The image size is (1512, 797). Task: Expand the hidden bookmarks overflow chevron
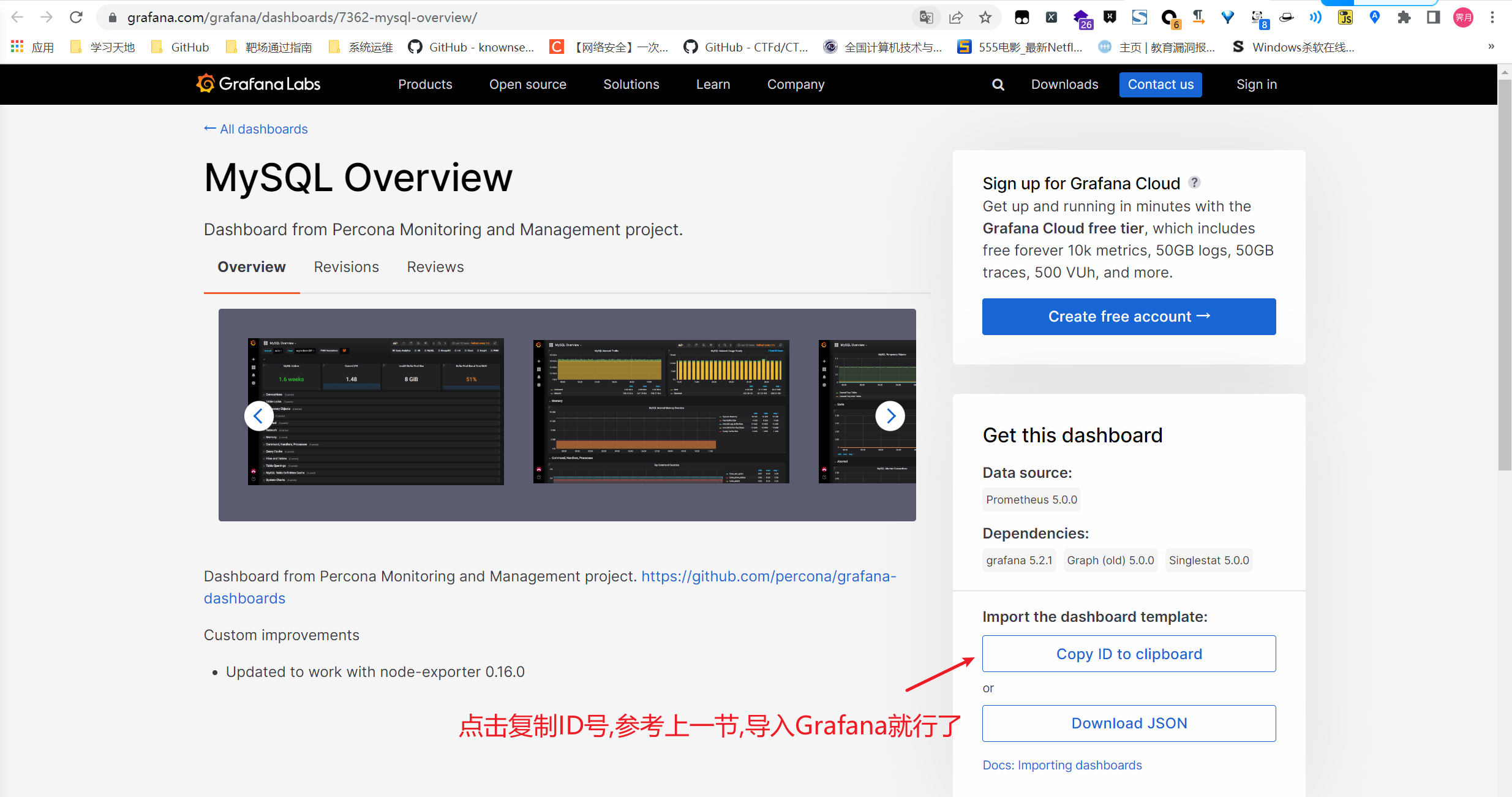pyautogui.click(x=1491, y=47)
